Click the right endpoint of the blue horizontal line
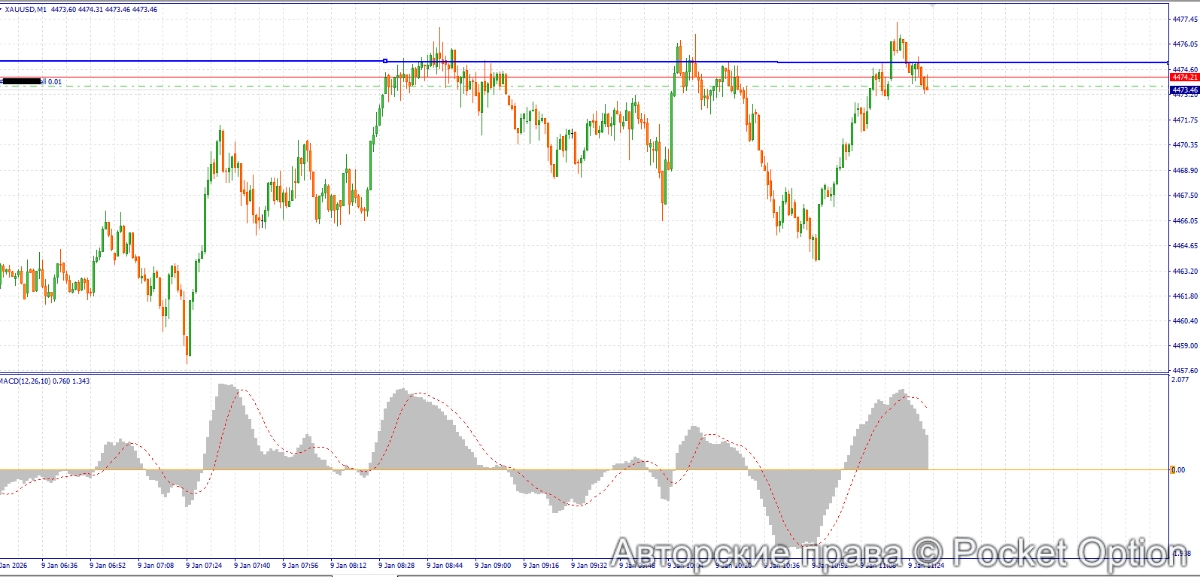This screenshot has height=577, width=1200. pos(1166,62)
